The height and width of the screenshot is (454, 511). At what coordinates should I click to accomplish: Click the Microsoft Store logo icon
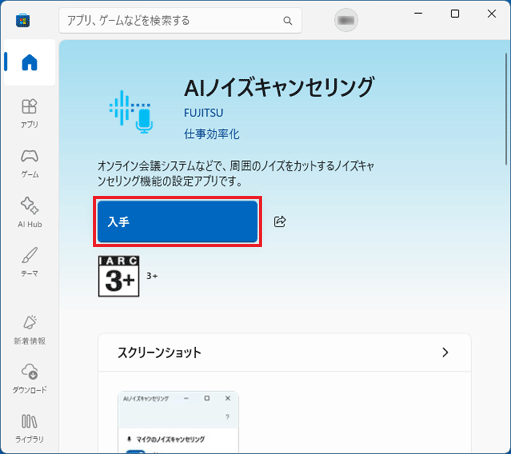click(23, 20)
